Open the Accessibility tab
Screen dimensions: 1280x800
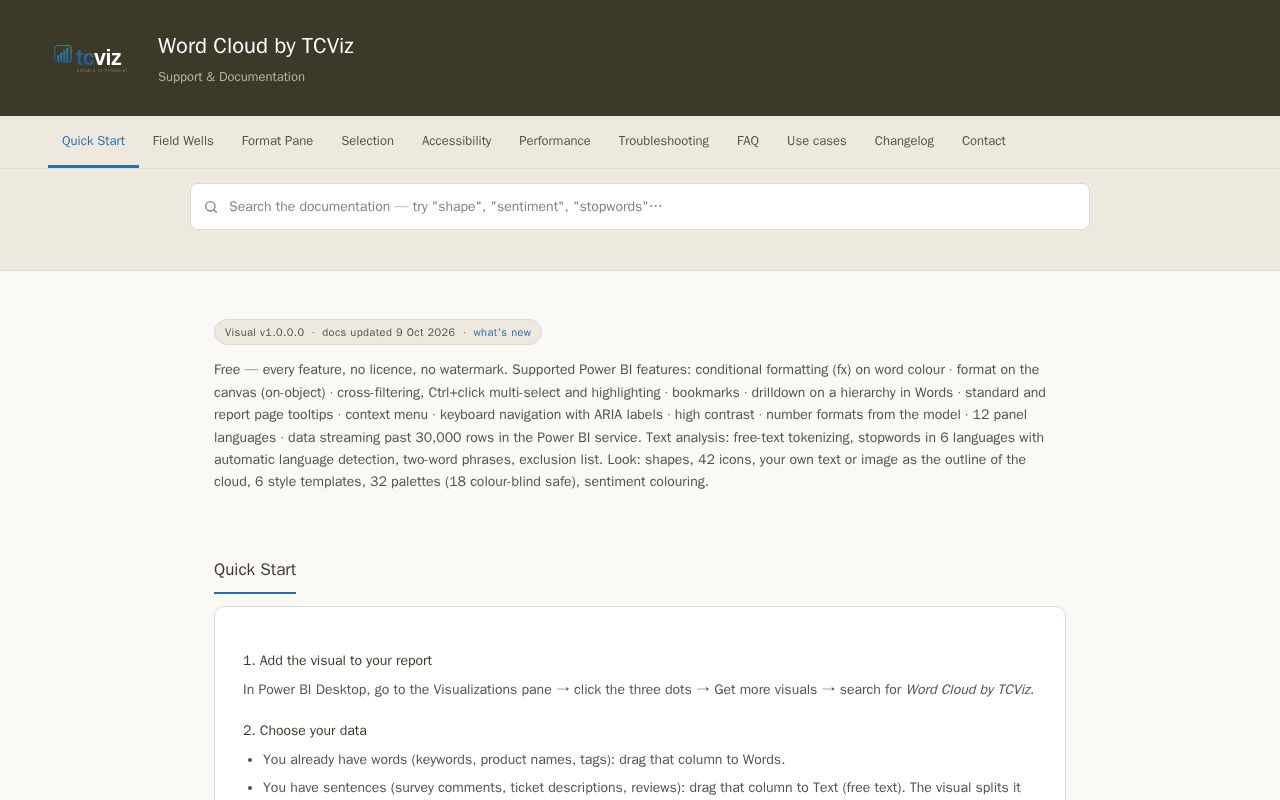[456, 141]
